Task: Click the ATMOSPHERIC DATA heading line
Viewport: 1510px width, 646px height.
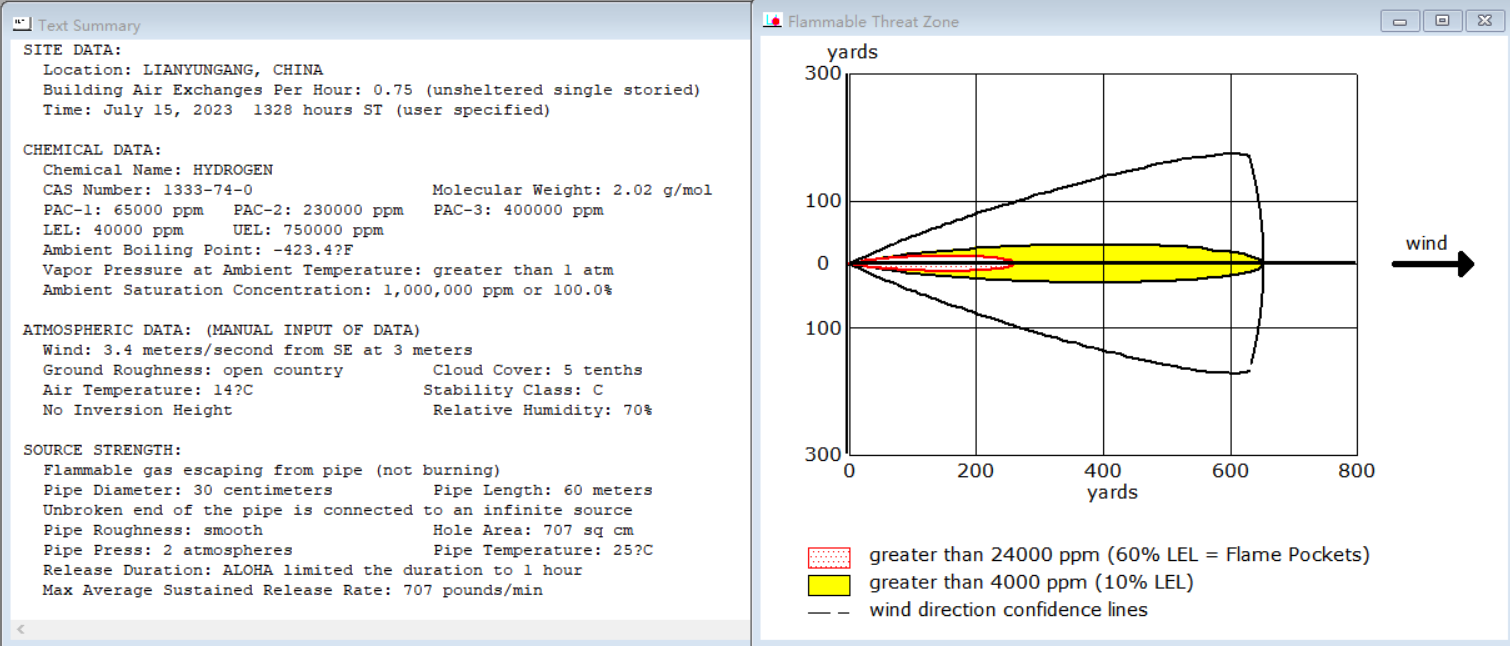Action: tap(222, 330)
